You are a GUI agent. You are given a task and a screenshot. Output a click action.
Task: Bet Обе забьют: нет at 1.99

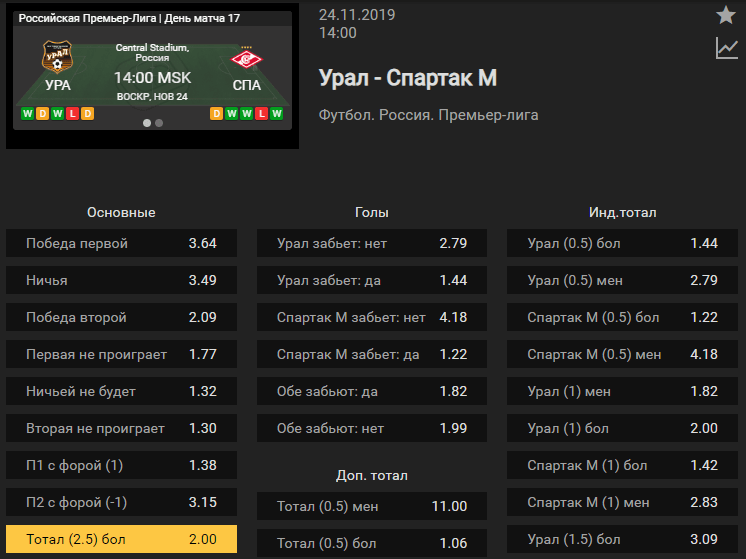[x=372, y=428]
